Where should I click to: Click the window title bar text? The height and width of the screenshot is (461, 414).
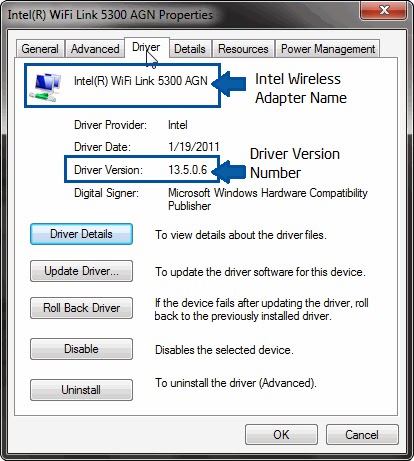coord(110,15)
